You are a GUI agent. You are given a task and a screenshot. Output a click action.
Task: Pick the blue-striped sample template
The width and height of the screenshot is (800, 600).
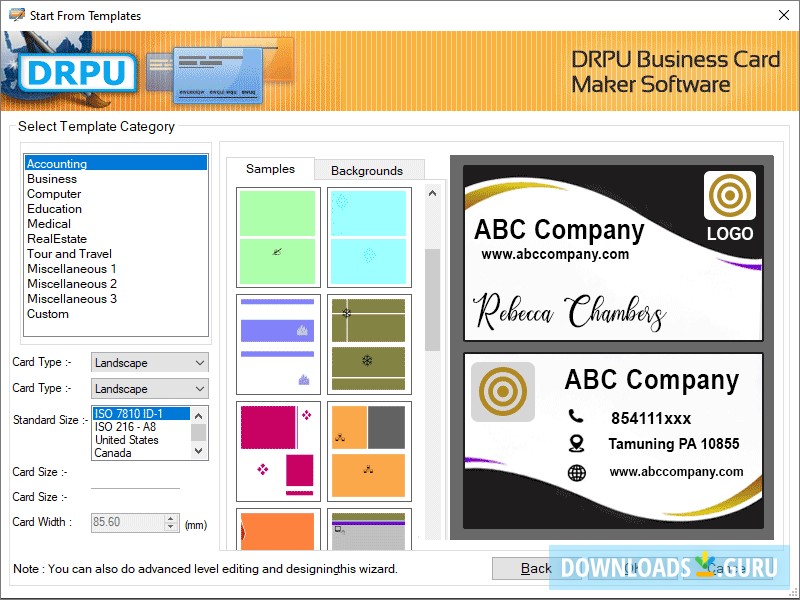tap(278, 344)
